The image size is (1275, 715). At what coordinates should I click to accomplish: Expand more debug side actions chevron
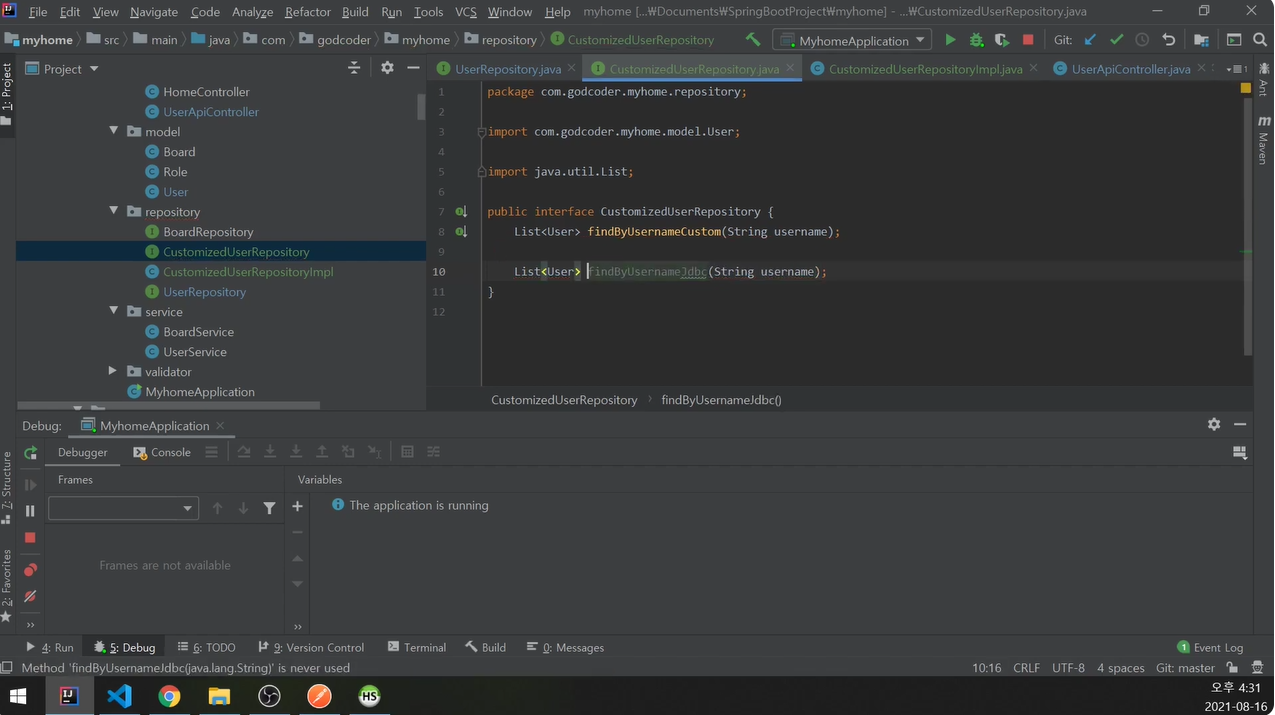point(30,625)
